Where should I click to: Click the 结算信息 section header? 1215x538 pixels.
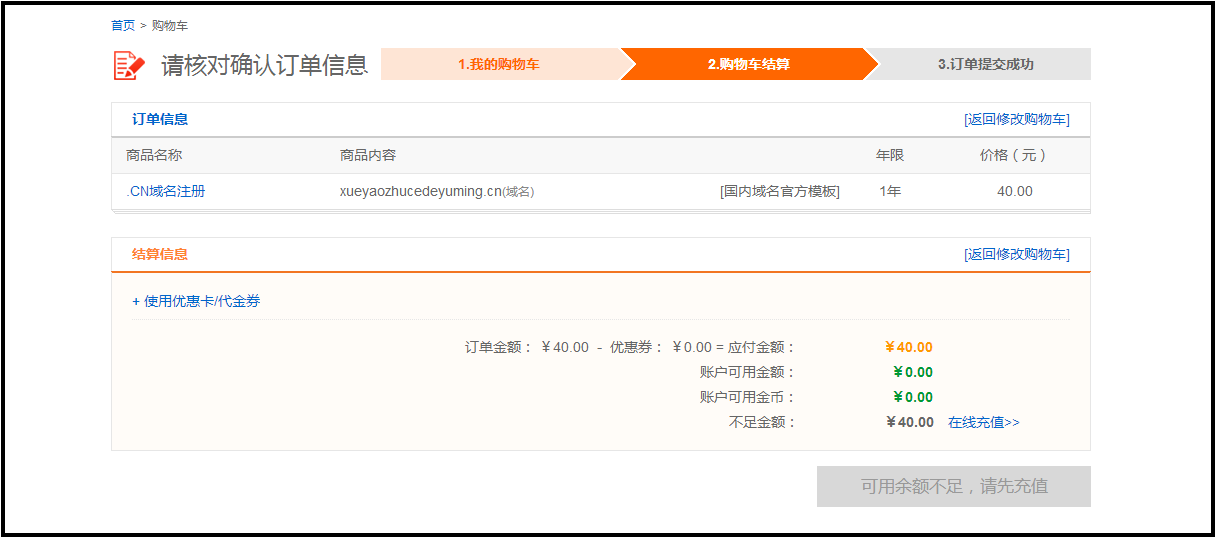pos(160,254)
